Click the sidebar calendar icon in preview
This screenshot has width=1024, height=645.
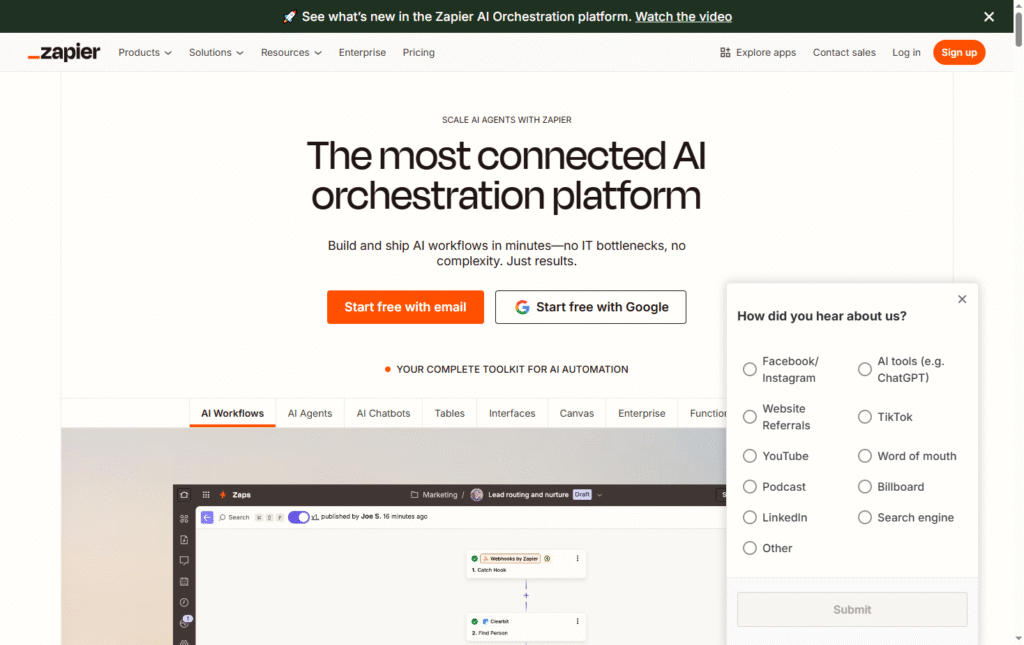(184, 582)
